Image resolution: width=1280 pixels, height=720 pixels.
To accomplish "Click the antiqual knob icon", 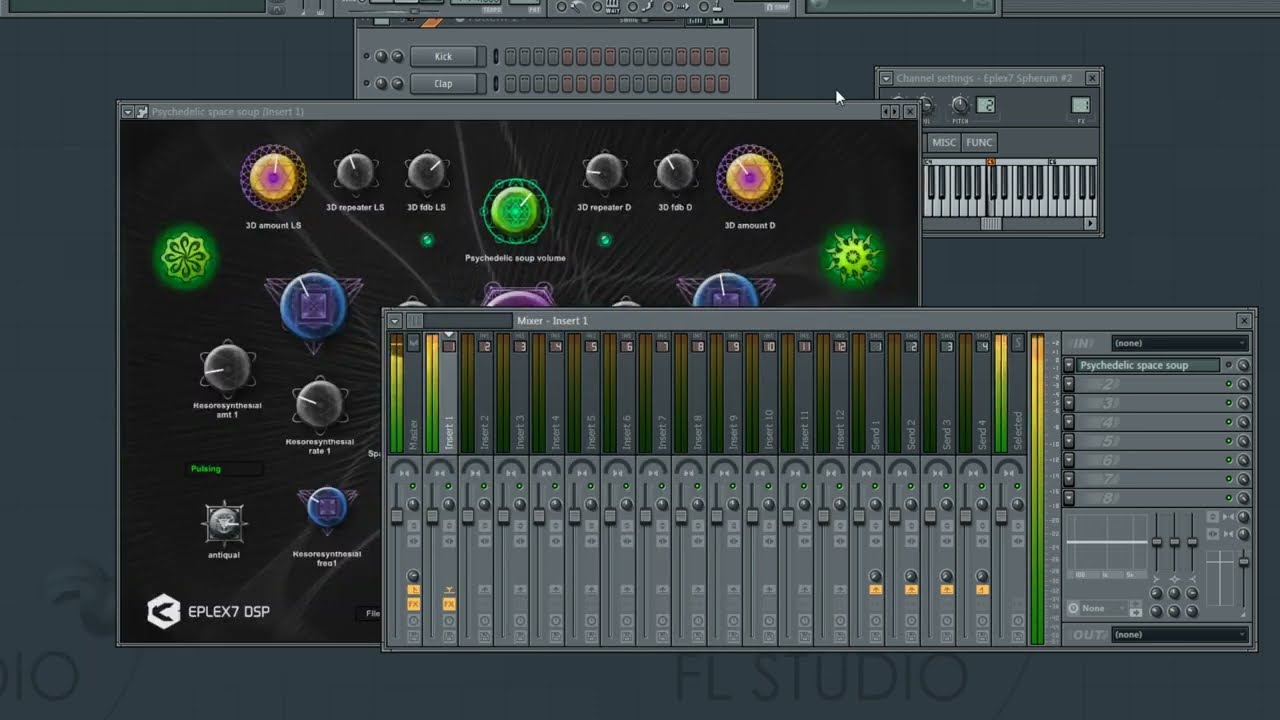I will 224,523.
